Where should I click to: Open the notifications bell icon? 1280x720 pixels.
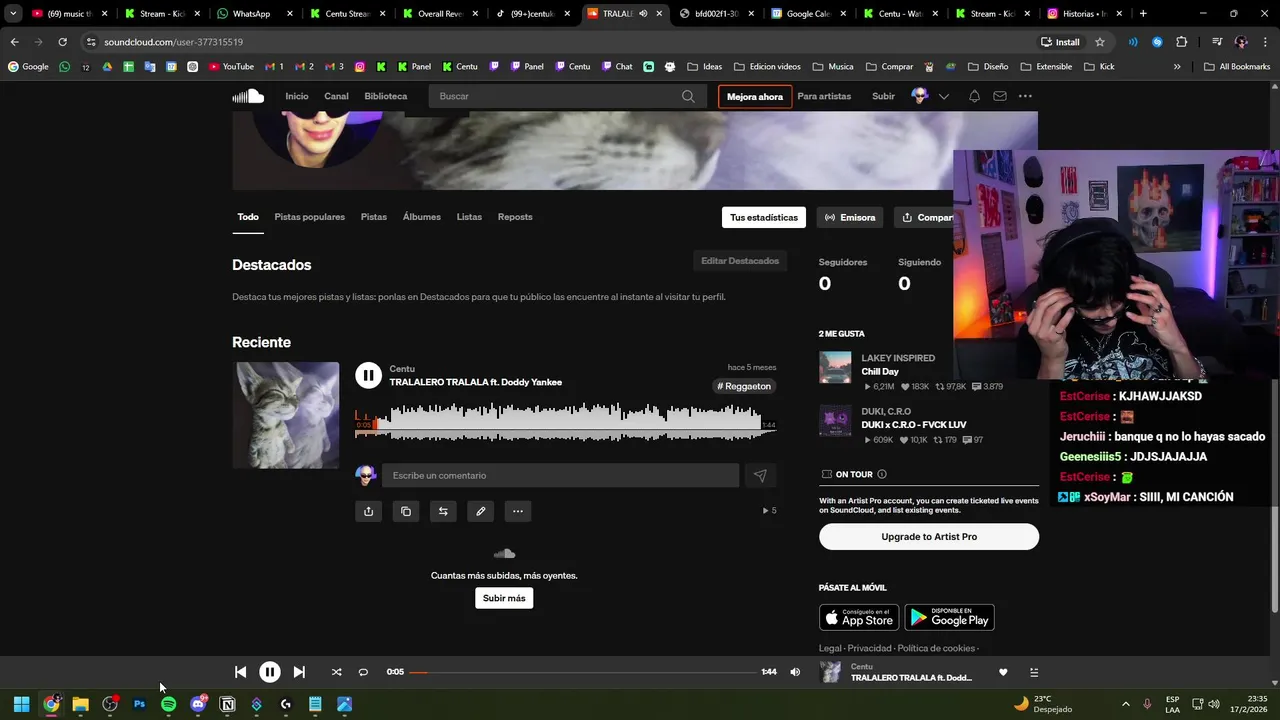pyautogui.click(x=974, y=96)
